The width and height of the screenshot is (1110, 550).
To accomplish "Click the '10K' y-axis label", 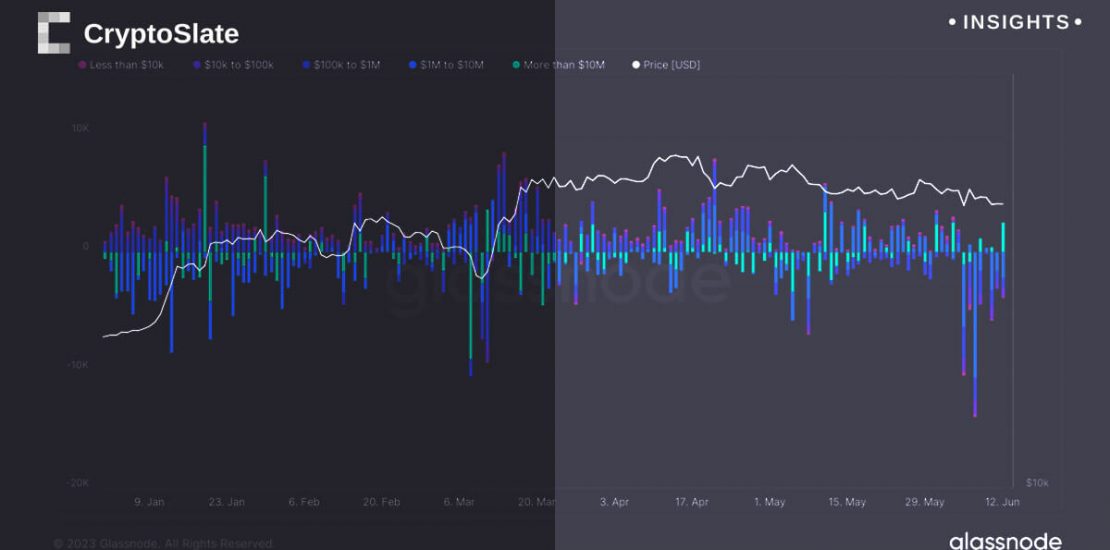I will point(80,128).
